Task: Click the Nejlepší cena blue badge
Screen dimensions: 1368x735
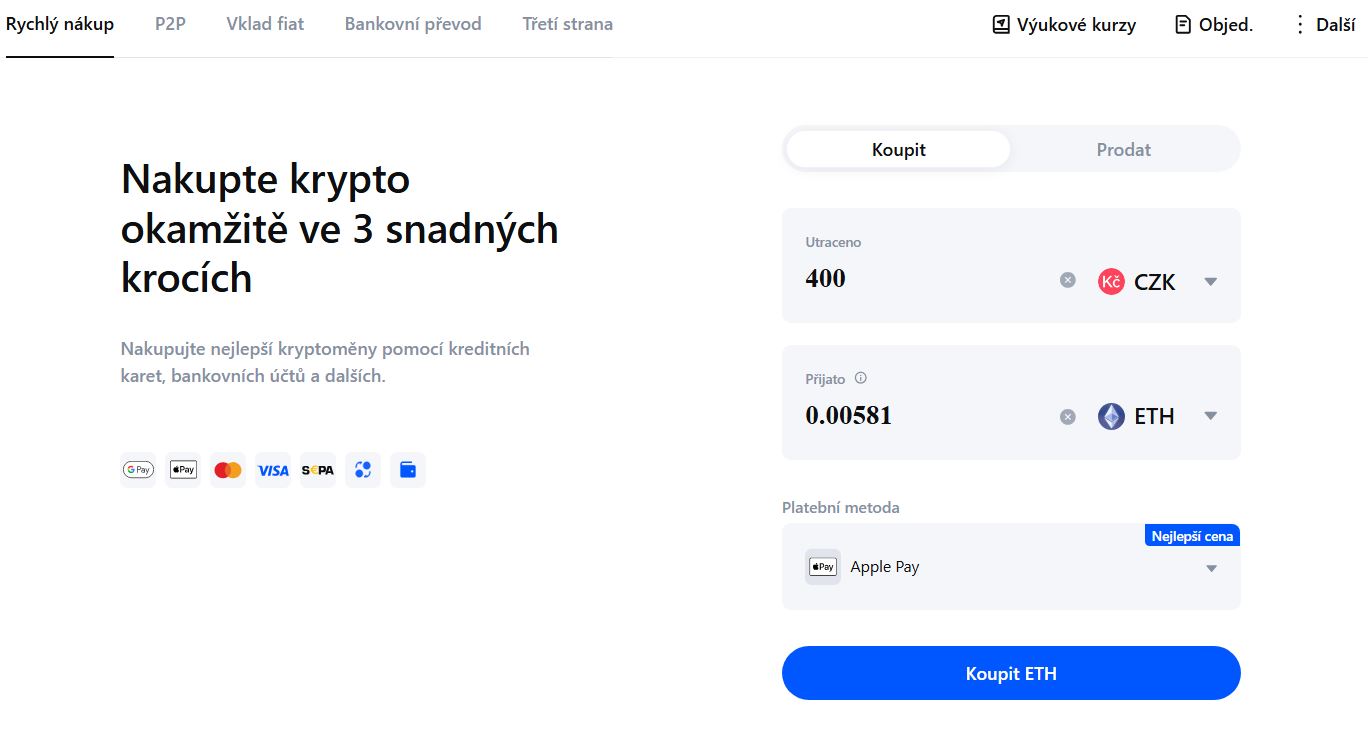Action: [x=1191, y=535]
